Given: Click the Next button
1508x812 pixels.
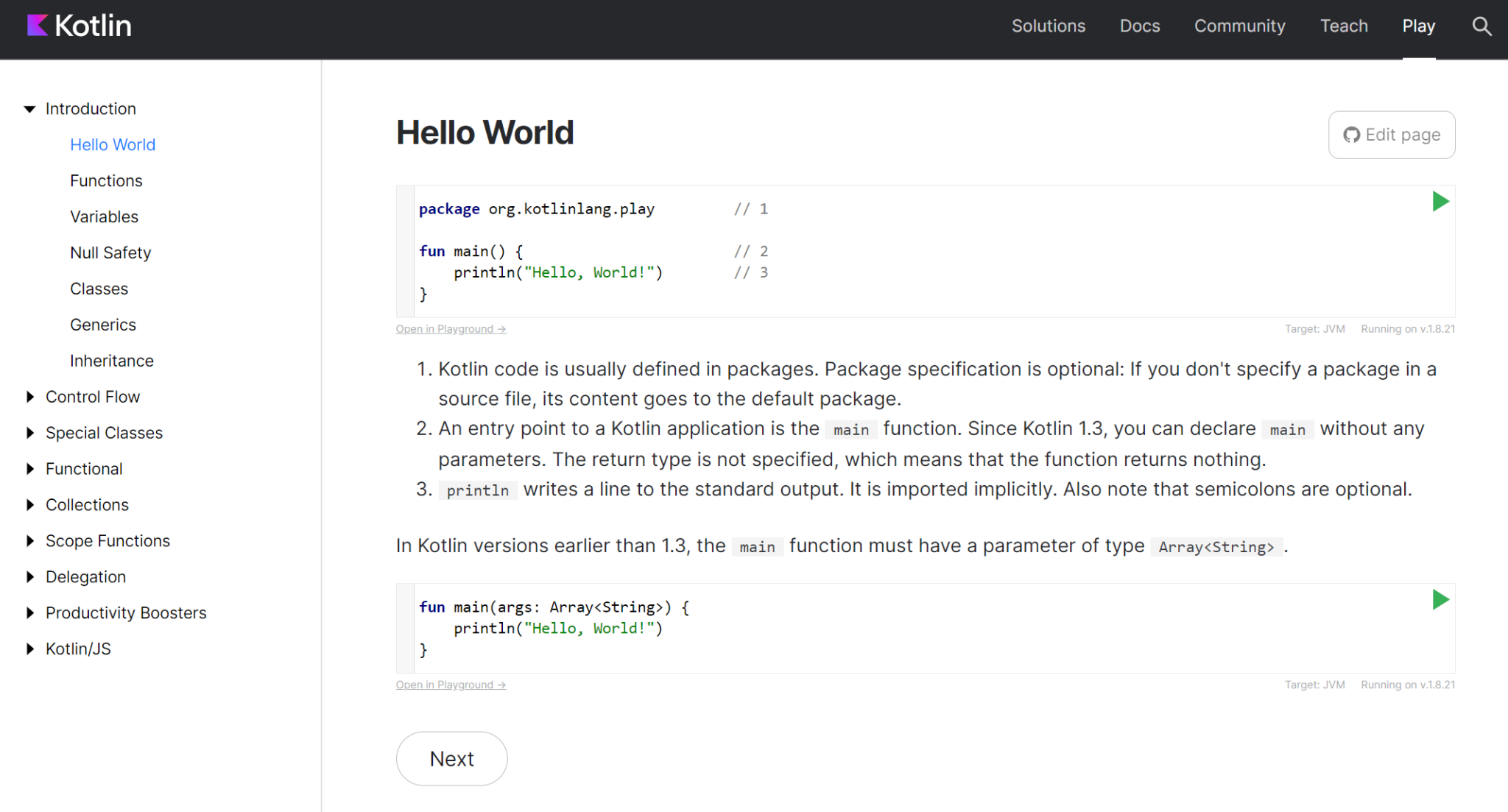Looking at the screenshot, I should 451,758.
